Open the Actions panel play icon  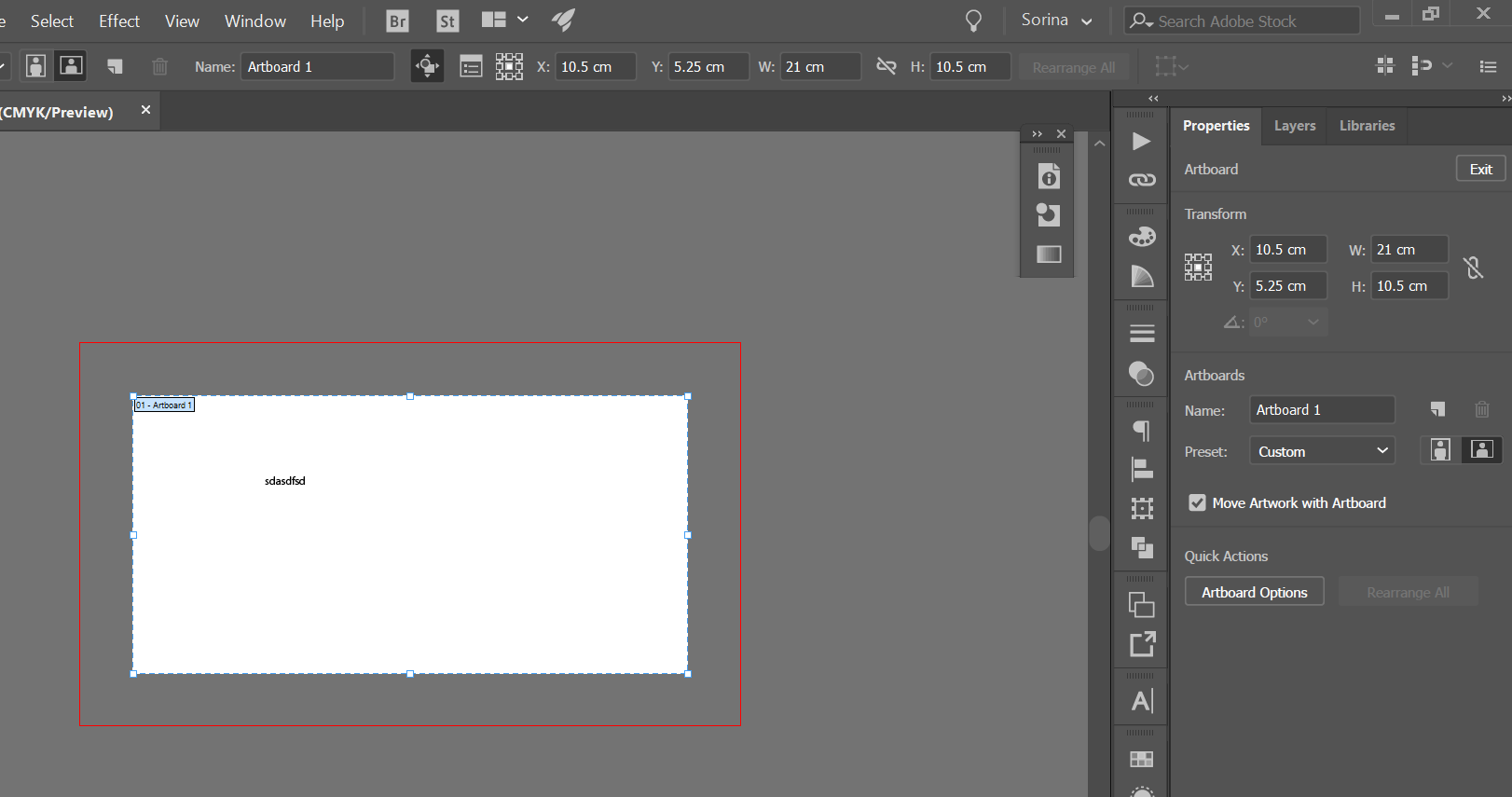(1141, 142)
